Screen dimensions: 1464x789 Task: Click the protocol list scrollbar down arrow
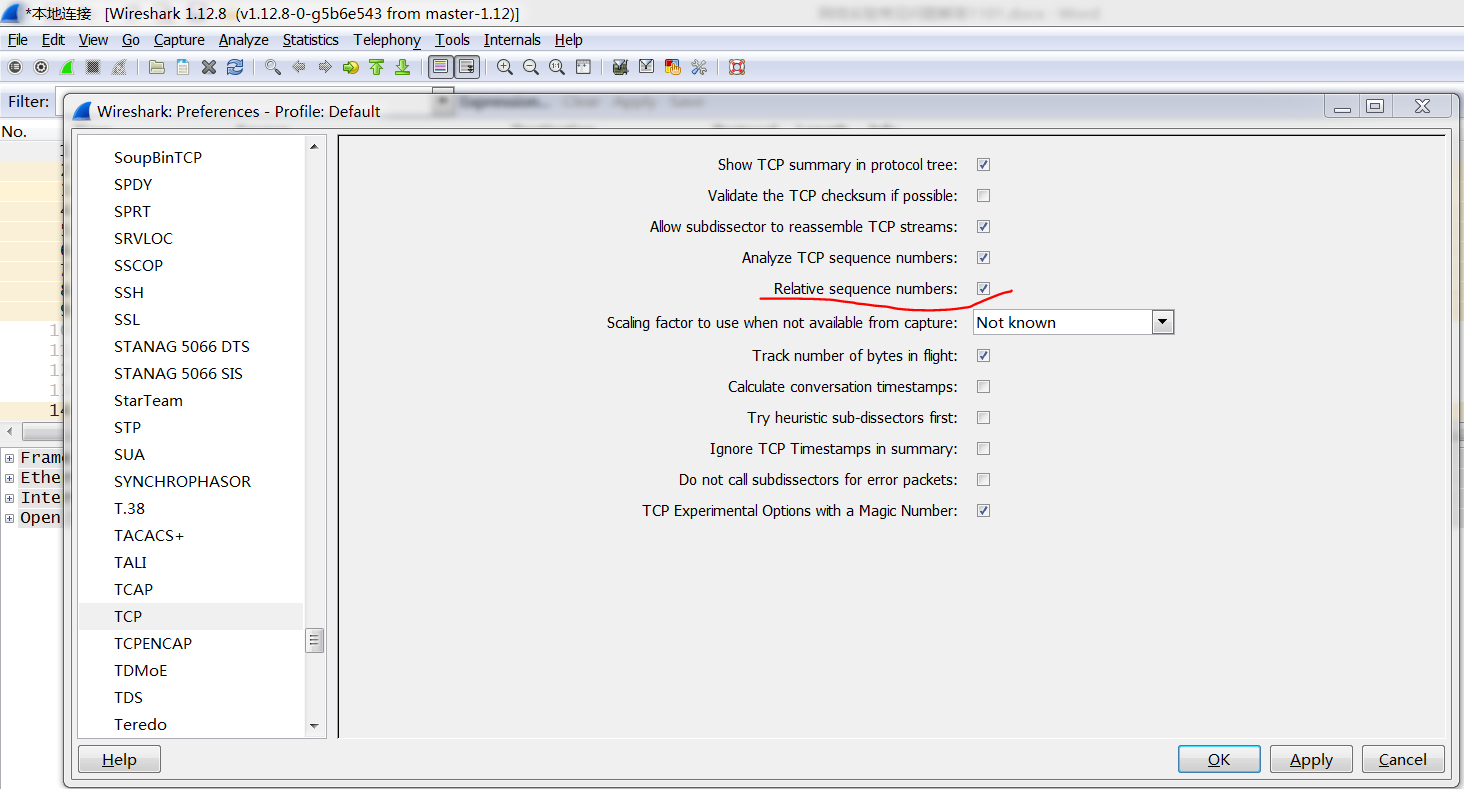click(x=314, y=726)
